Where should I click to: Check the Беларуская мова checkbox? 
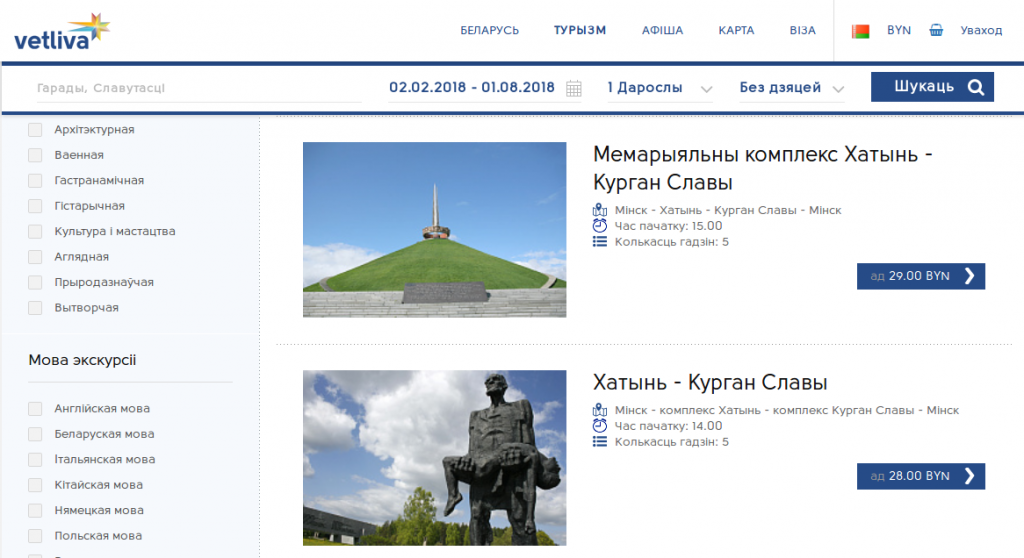pos(35,435)
